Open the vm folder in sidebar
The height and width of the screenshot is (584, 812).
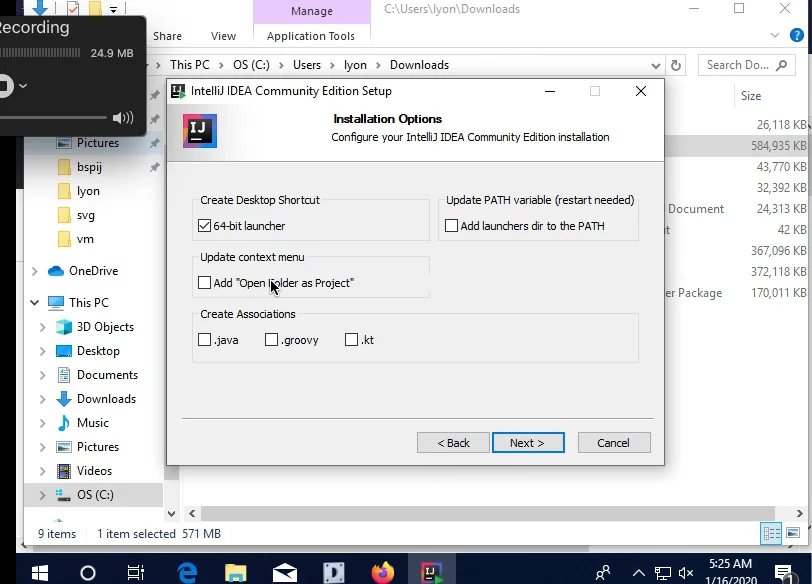[85, 239]
